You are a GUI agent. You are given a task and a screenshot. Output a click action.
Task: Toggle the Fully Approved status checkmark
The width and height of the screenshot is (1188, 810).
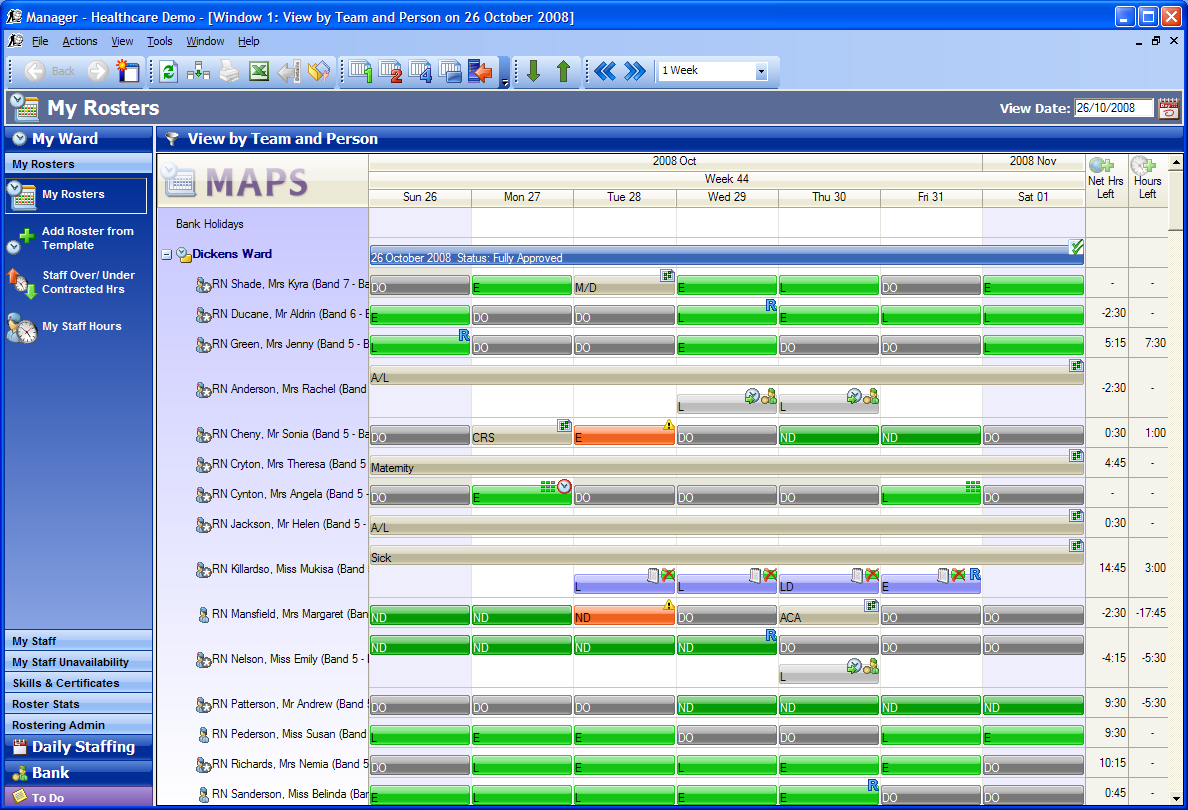(x=1076, y=247)
